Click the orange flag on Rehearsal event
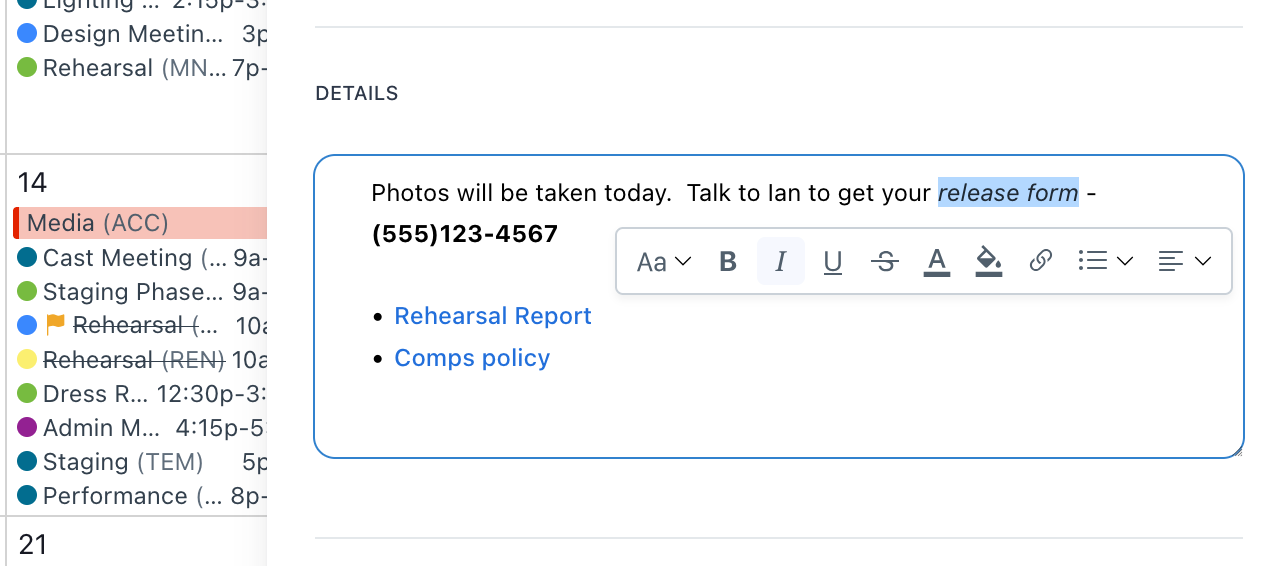This screenshot has width=1288, height=566. click(x=56, y=325)
